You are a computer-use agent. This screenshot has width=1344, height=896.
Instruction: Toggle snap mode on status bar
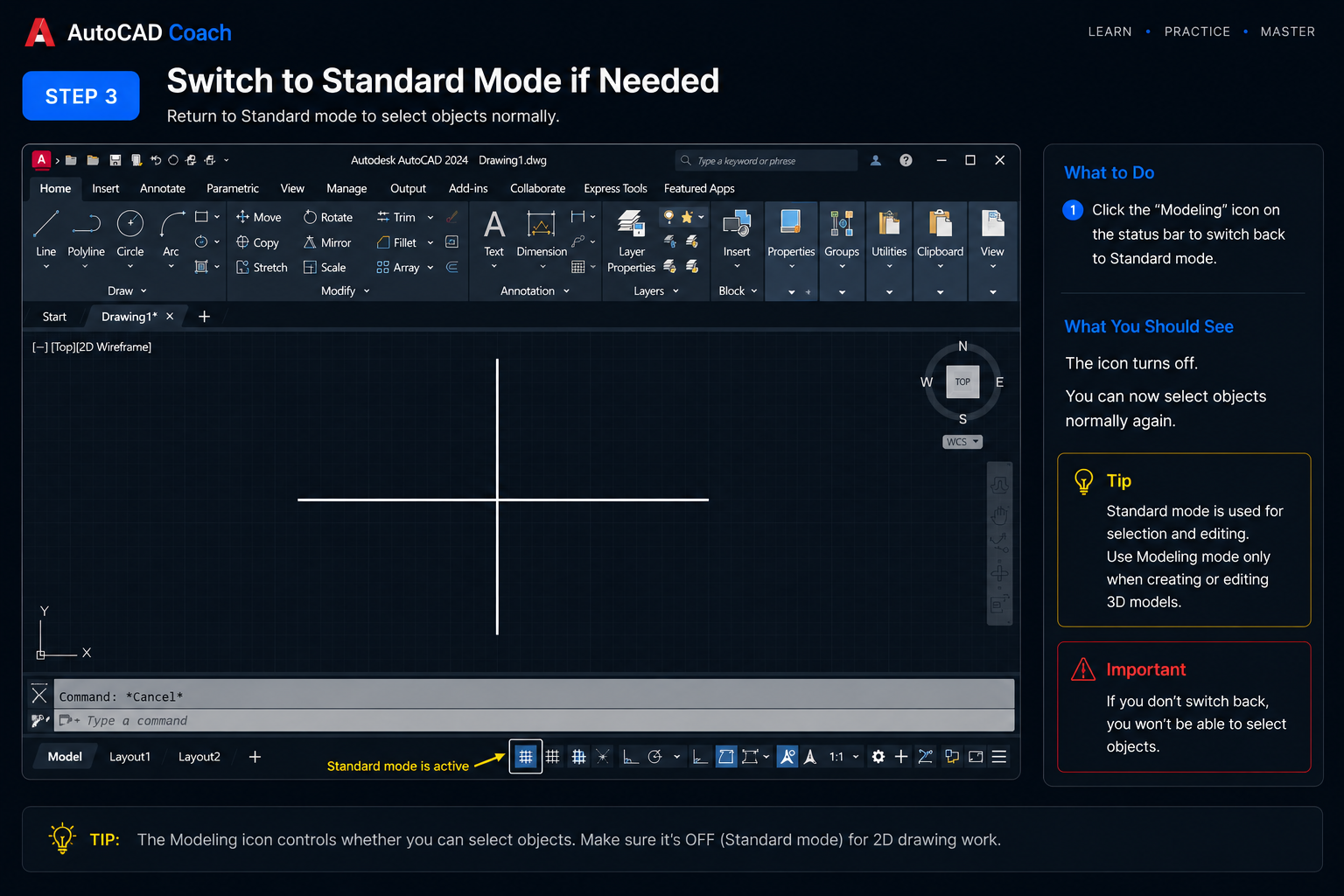point(578,757)
